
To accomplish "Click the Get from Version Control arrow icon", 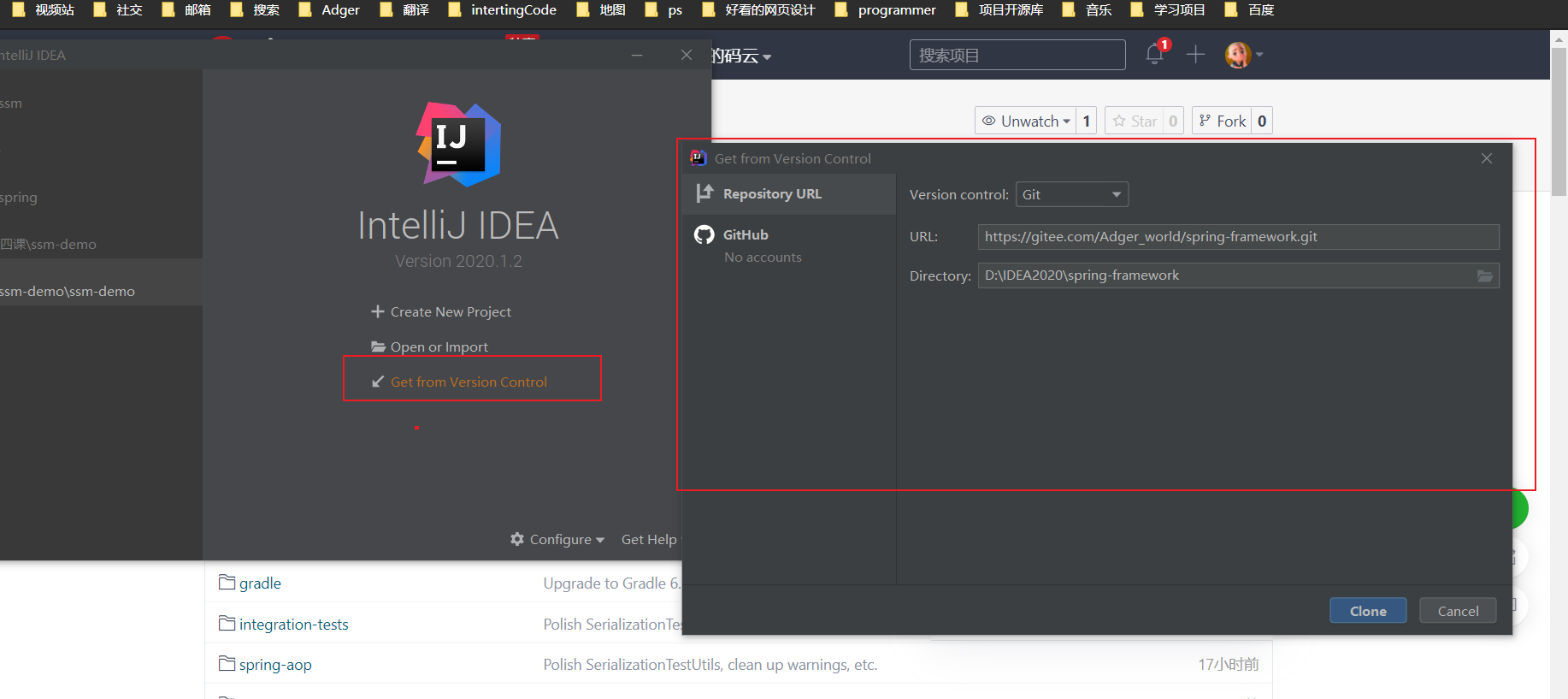I will click(378, 382).
